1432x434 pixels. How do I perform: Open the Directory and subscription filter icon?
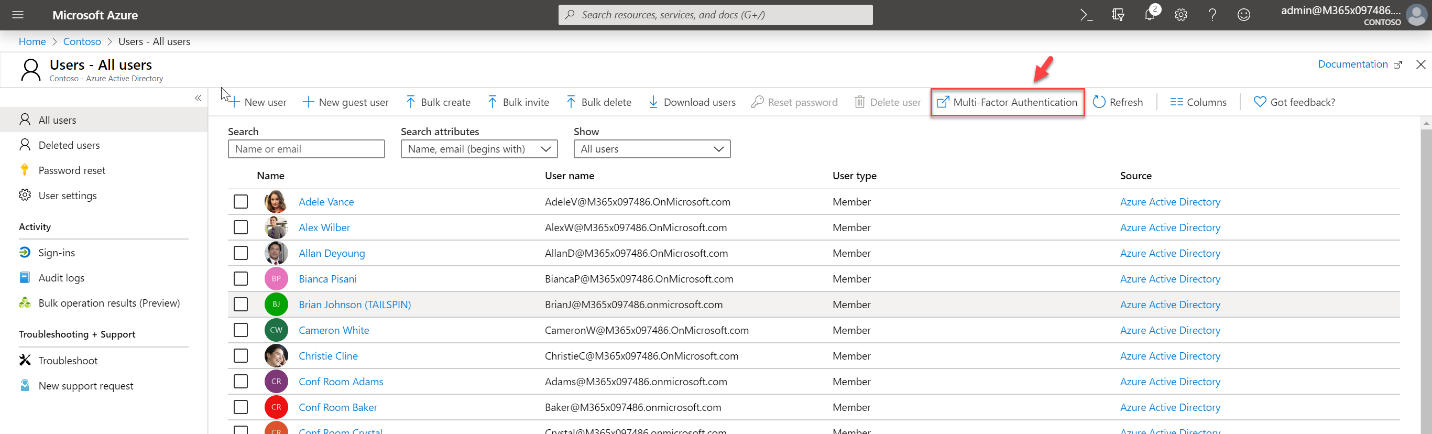pos(1118,15)
